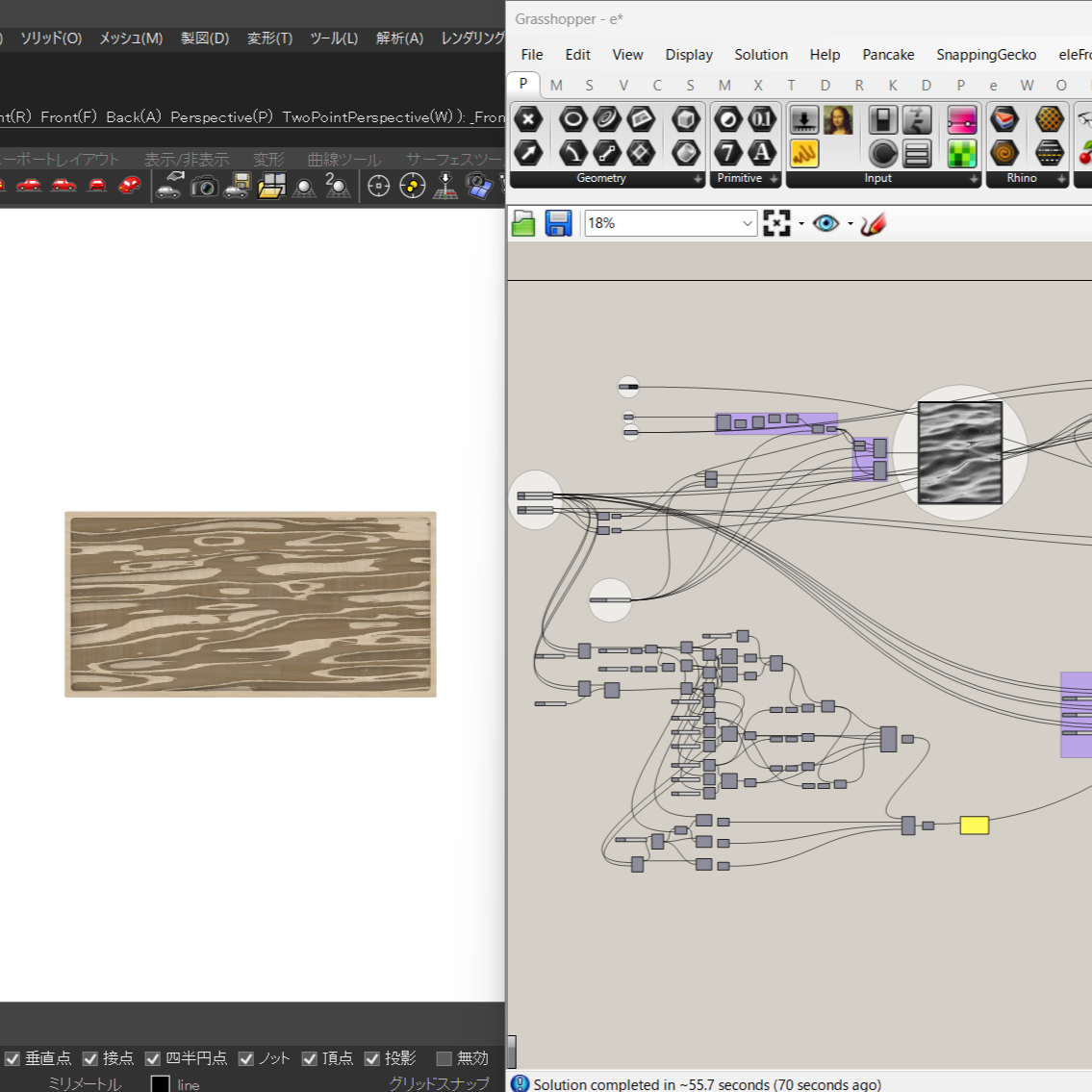1092x1092 pixels.
Task: Open the SnappingGecko menu
Action: pos(986,54)
